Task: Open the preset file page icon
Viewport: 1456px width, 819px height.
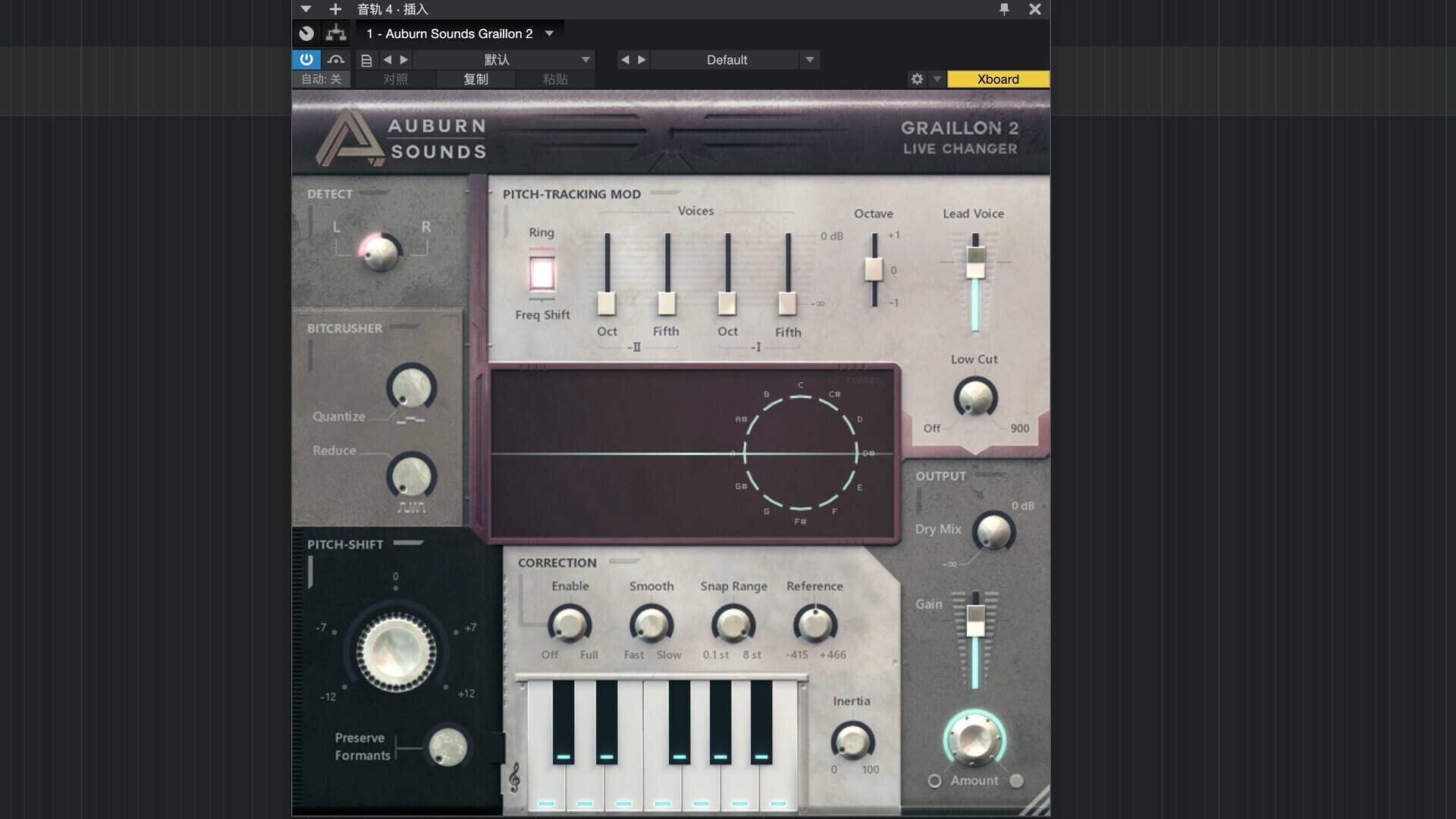Action: coord(366,60)
